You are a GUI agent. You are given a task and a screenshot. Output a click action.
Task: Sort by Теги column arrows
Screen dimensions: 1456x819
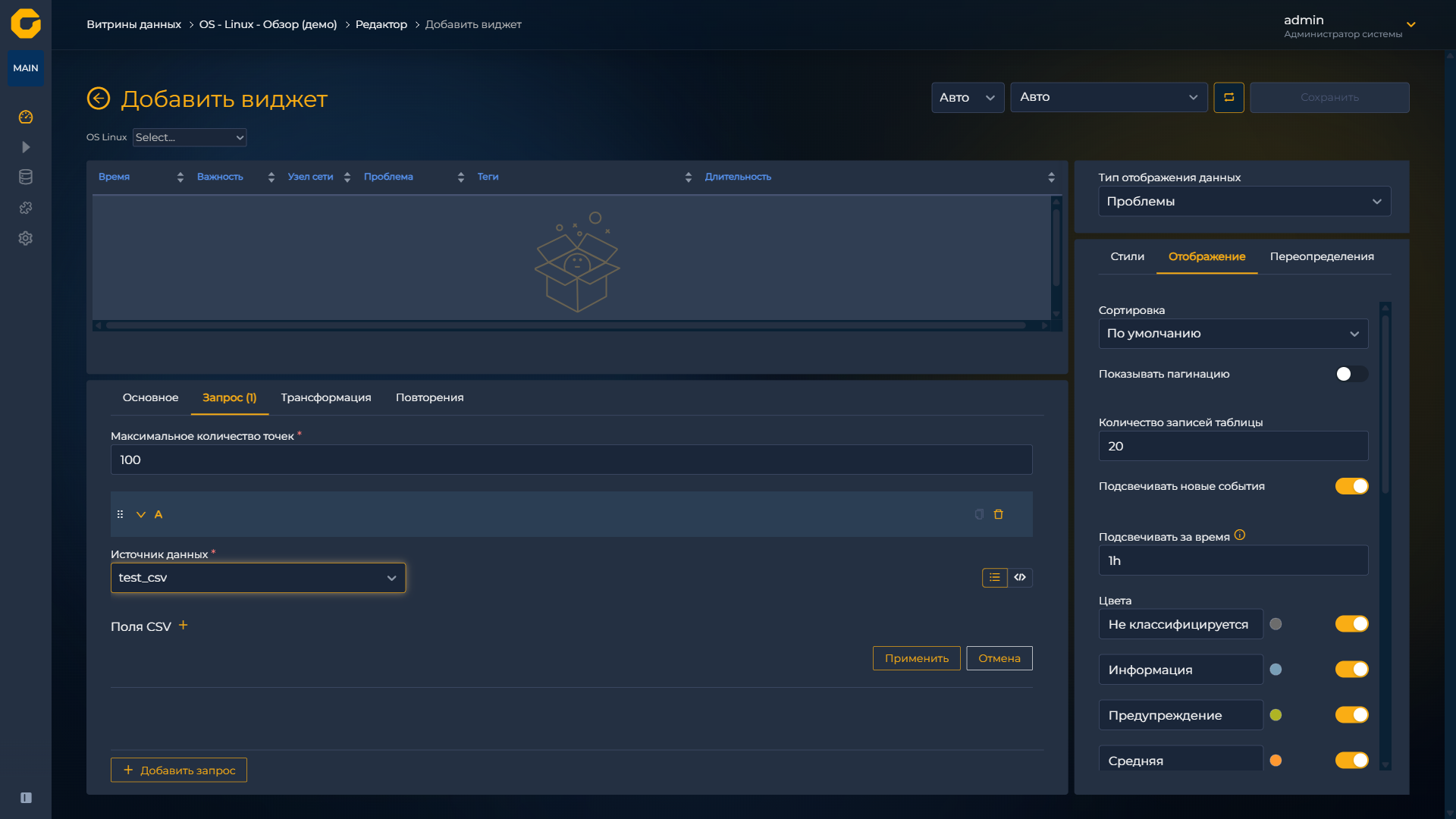click(x=688, y=177)
